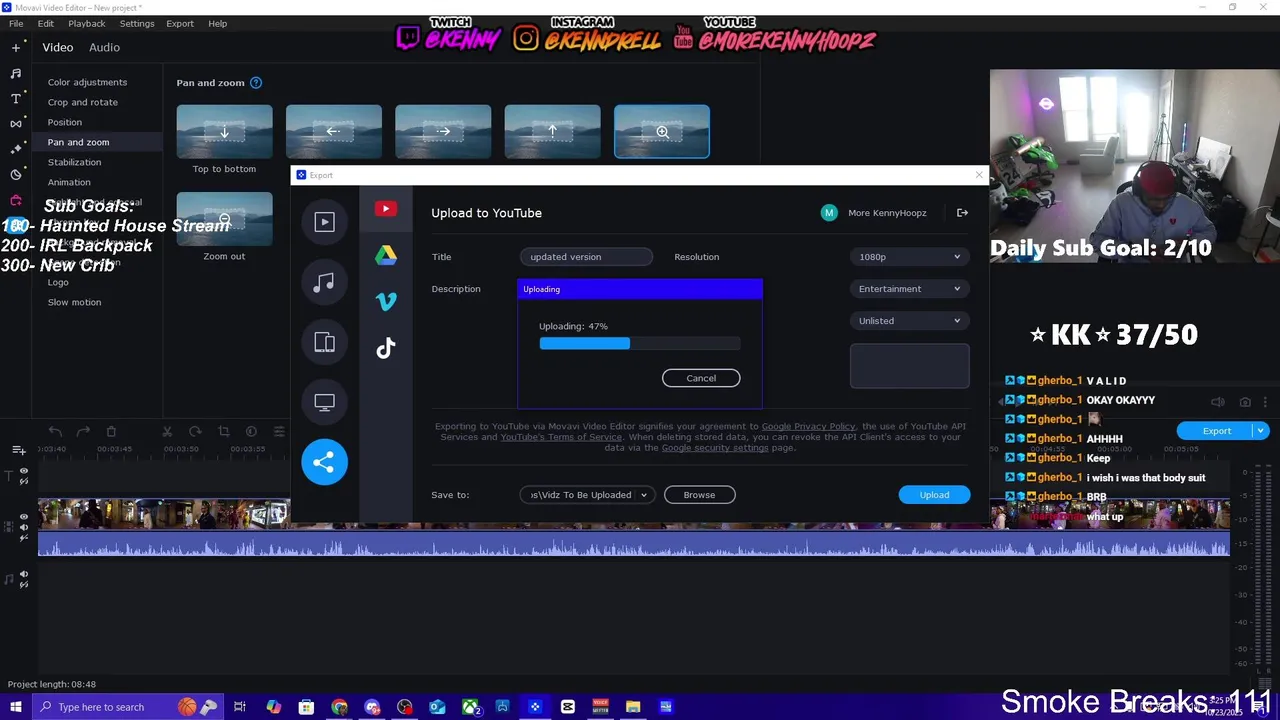Screen dimensions: 1280x720
Task: Select the Google Drive upload icon
Action: pos(385,256)
